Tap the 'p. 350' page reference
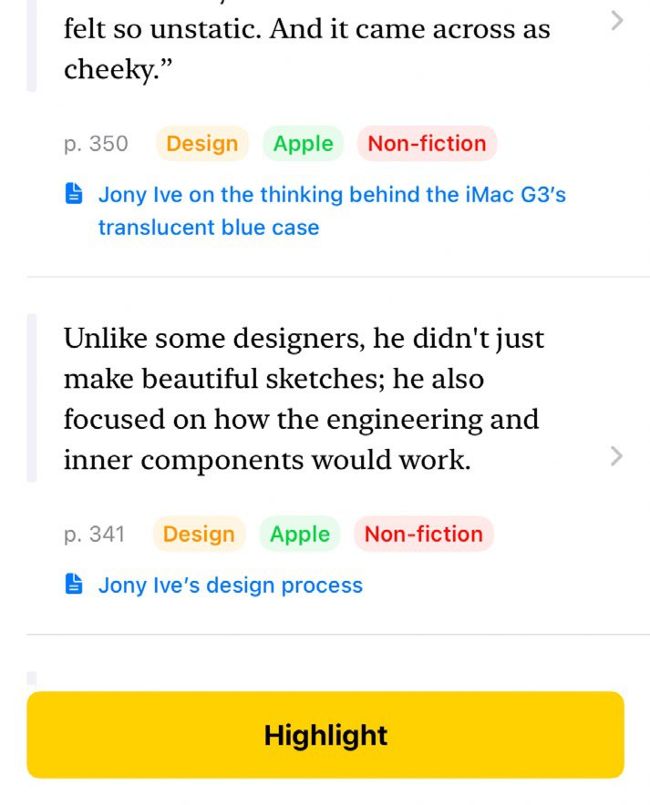Image resolution: width=650 pixels, height=805 pixels. coord(96,143)
